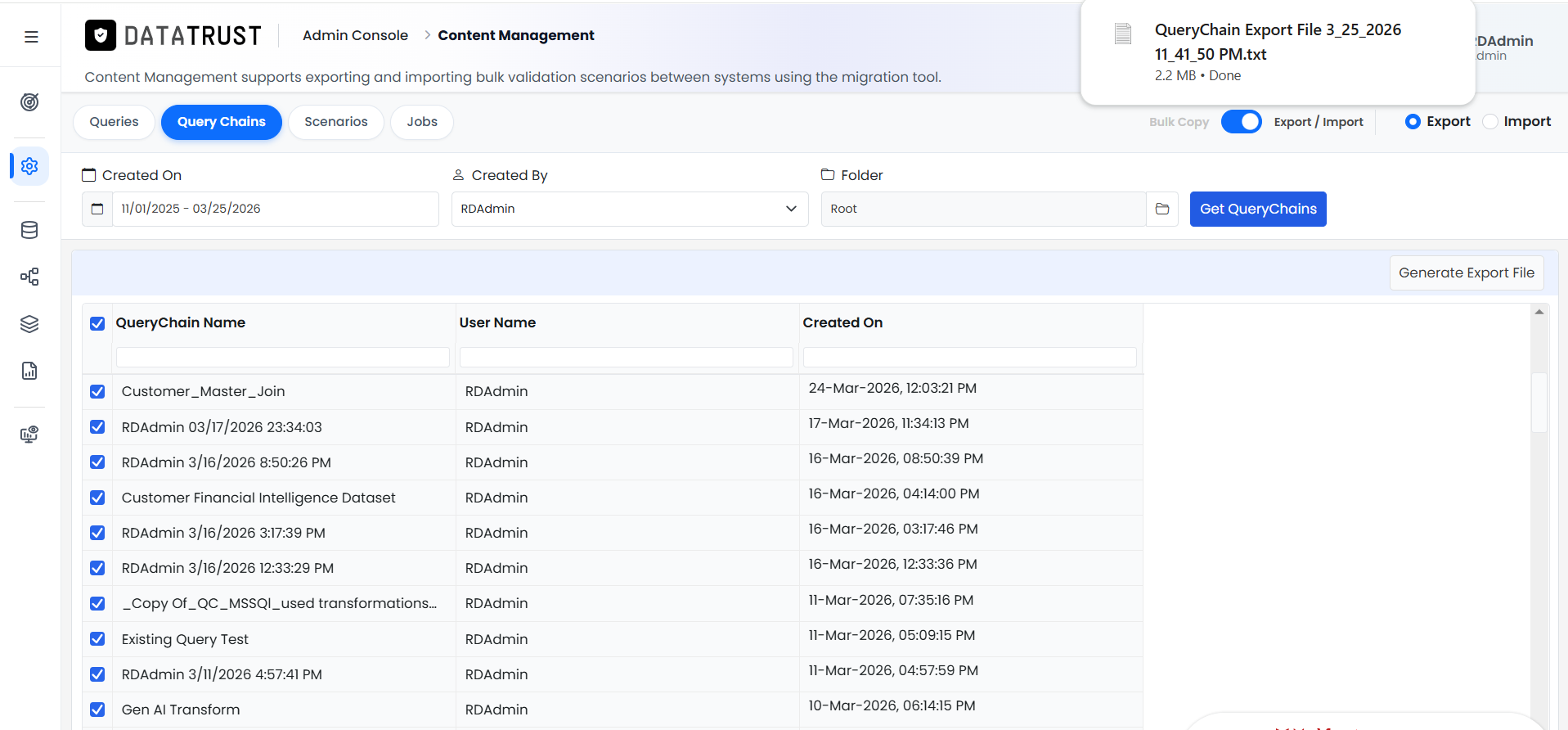Uncheck RDAdmin 3/11/2026 4:57:41 PM checkbox
1568x730 pixels.
(97, 674)
